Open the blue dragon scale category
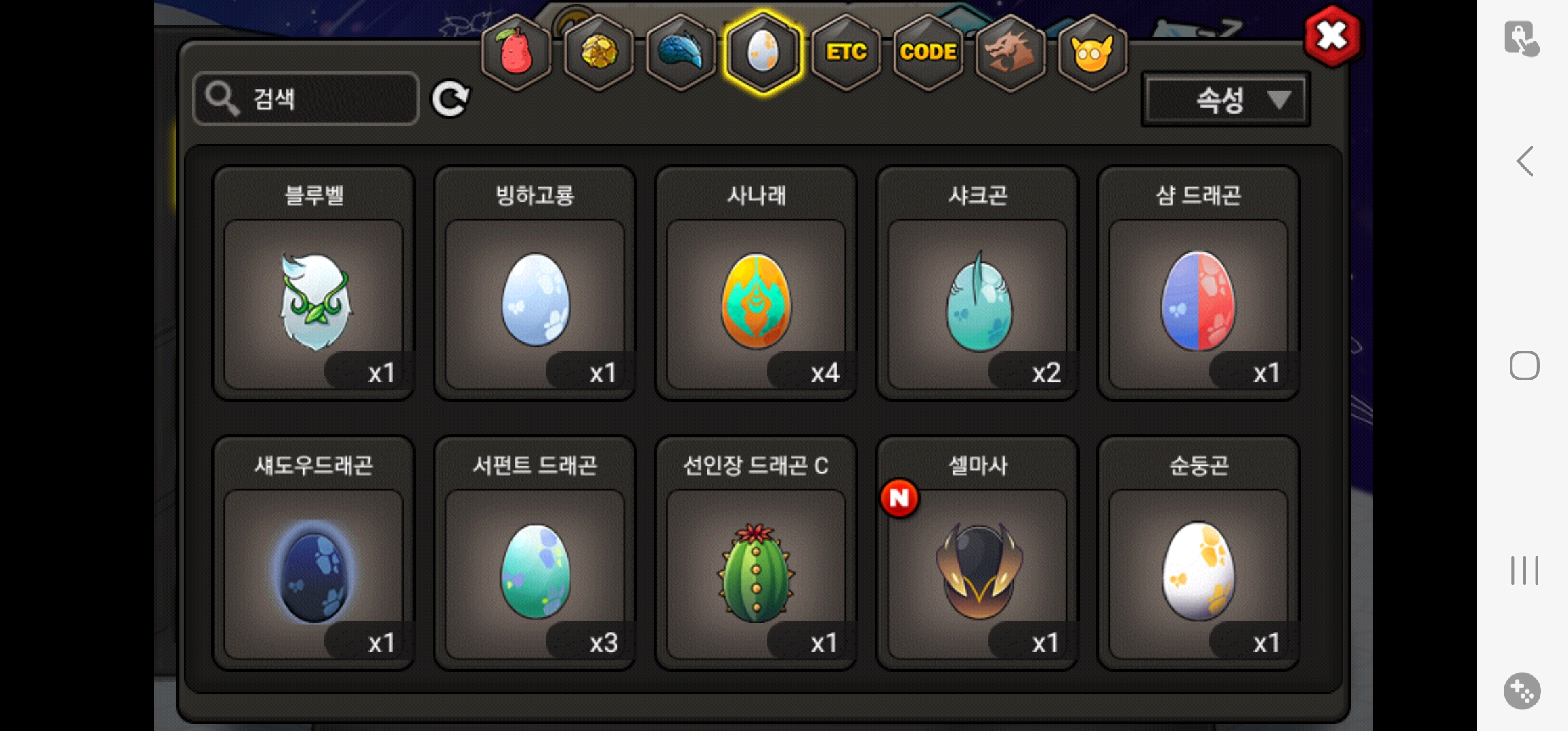Viewport: 1568px width, 731px height. (681, 53)
